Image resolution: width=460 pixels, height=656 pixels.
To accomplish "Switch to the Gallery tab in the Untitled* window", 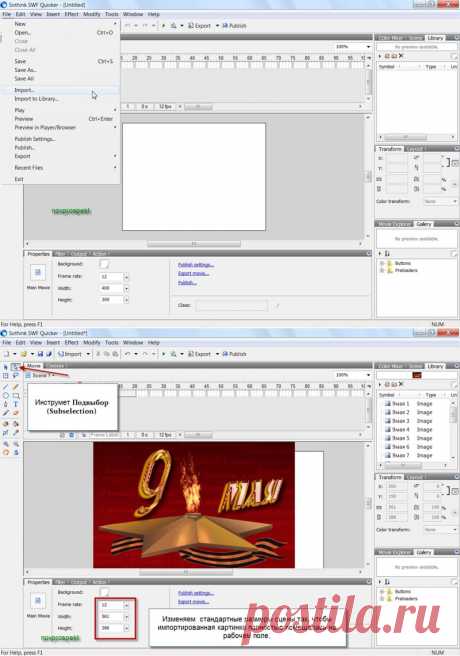I will pyautogui.click(x=424, y=552).
